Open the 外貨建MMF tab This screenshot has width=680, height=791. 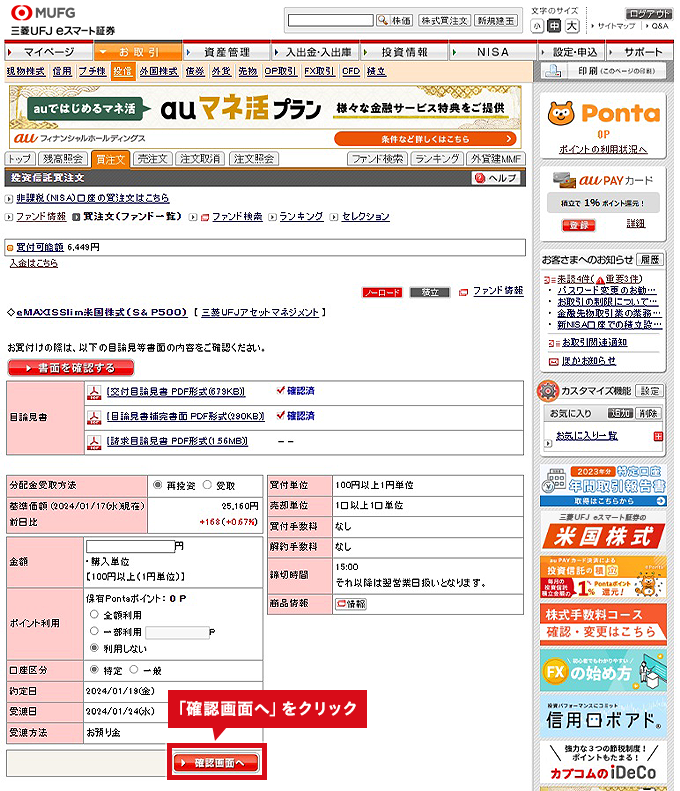(x=496, y=159)
